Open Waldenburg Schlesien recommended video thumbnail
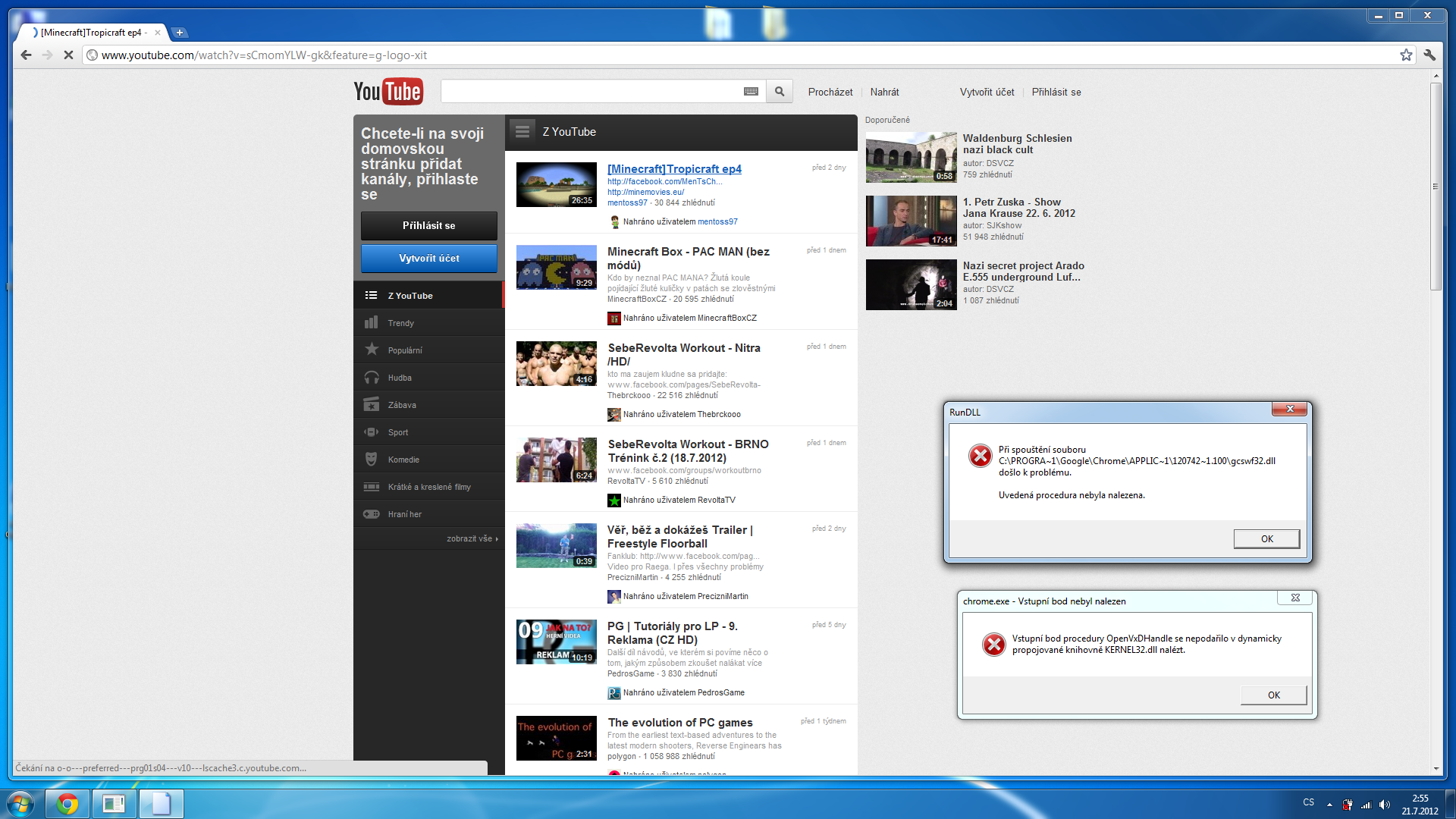Viewport: 1456px width, 819px height. coord(911,157)
